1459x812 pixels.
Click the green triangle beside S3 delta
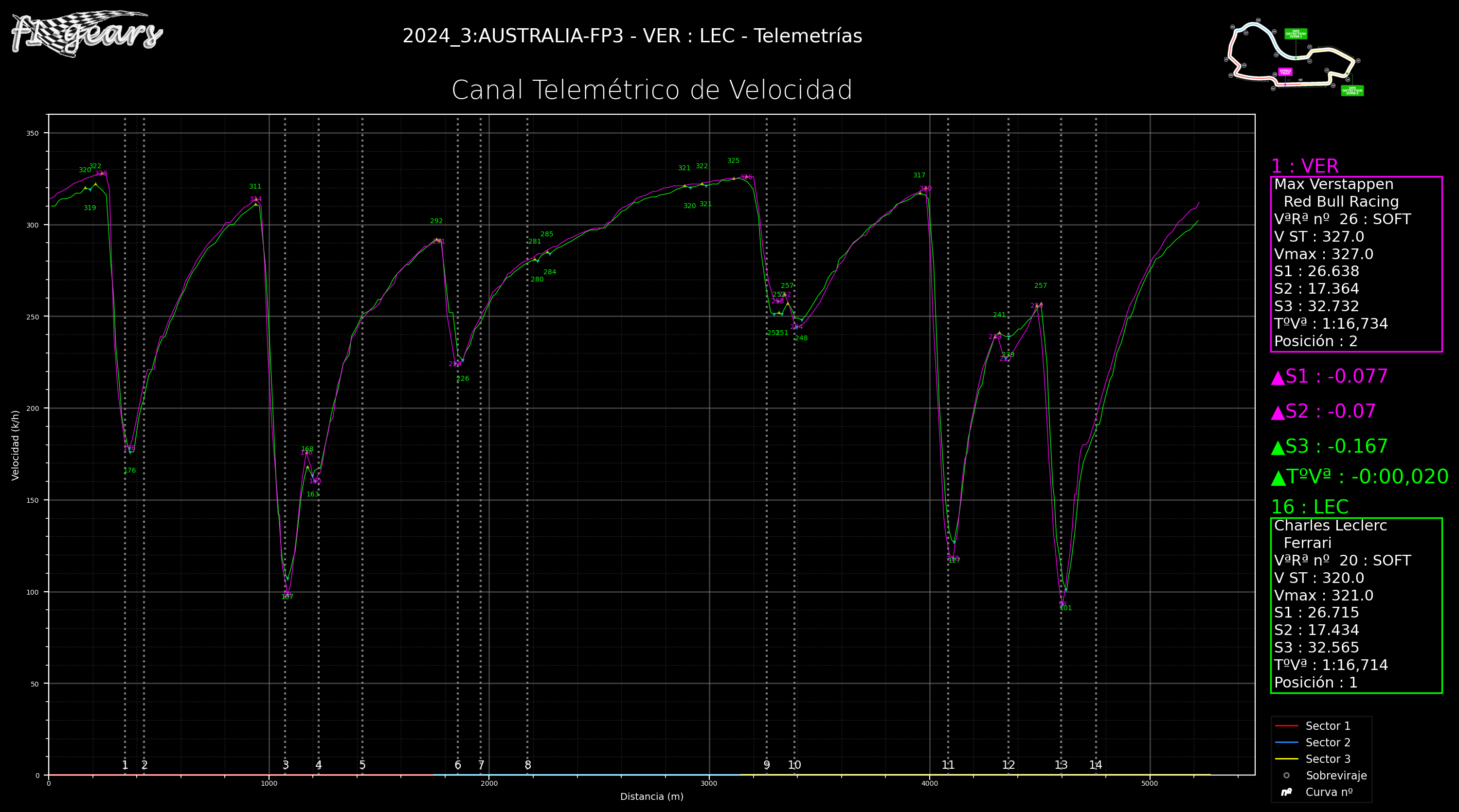[x=1278, y=447]
